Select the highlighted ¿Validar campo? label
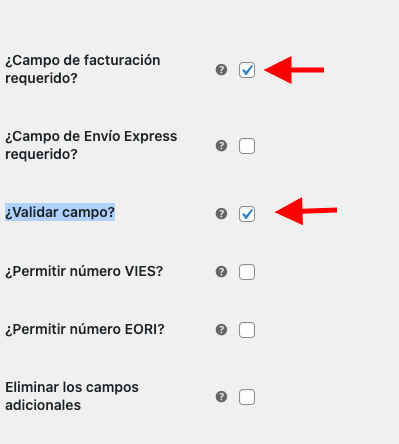 tap(60, 212)
